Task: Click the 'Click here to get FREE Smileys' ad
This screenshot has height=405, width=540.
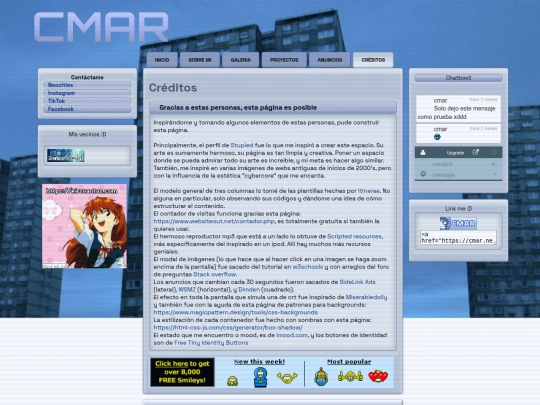Action: click(x=182, y=372)
